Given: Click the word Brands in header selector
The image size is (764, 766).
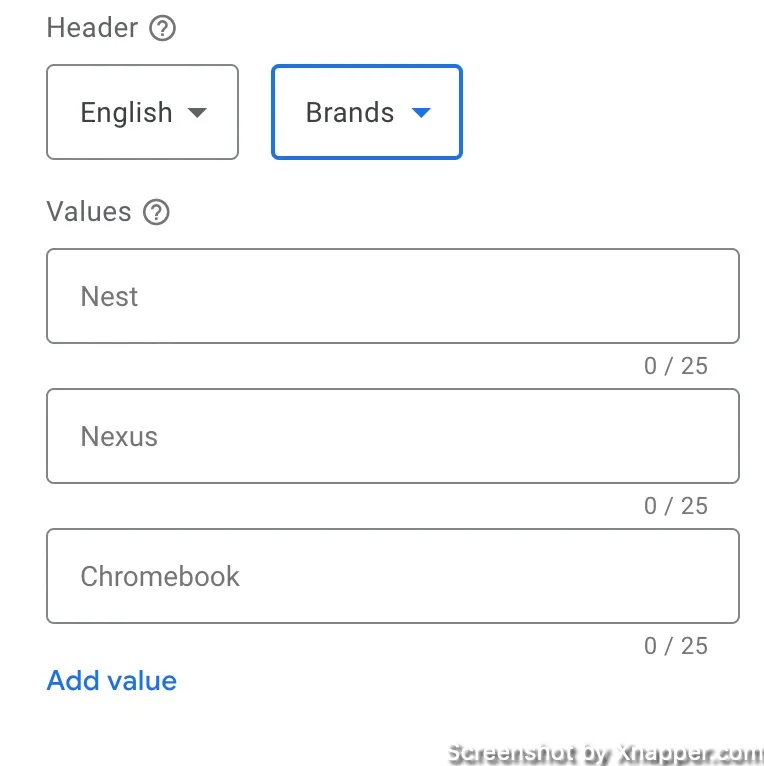Looking at the screenshot, I should tap(349, 113).
